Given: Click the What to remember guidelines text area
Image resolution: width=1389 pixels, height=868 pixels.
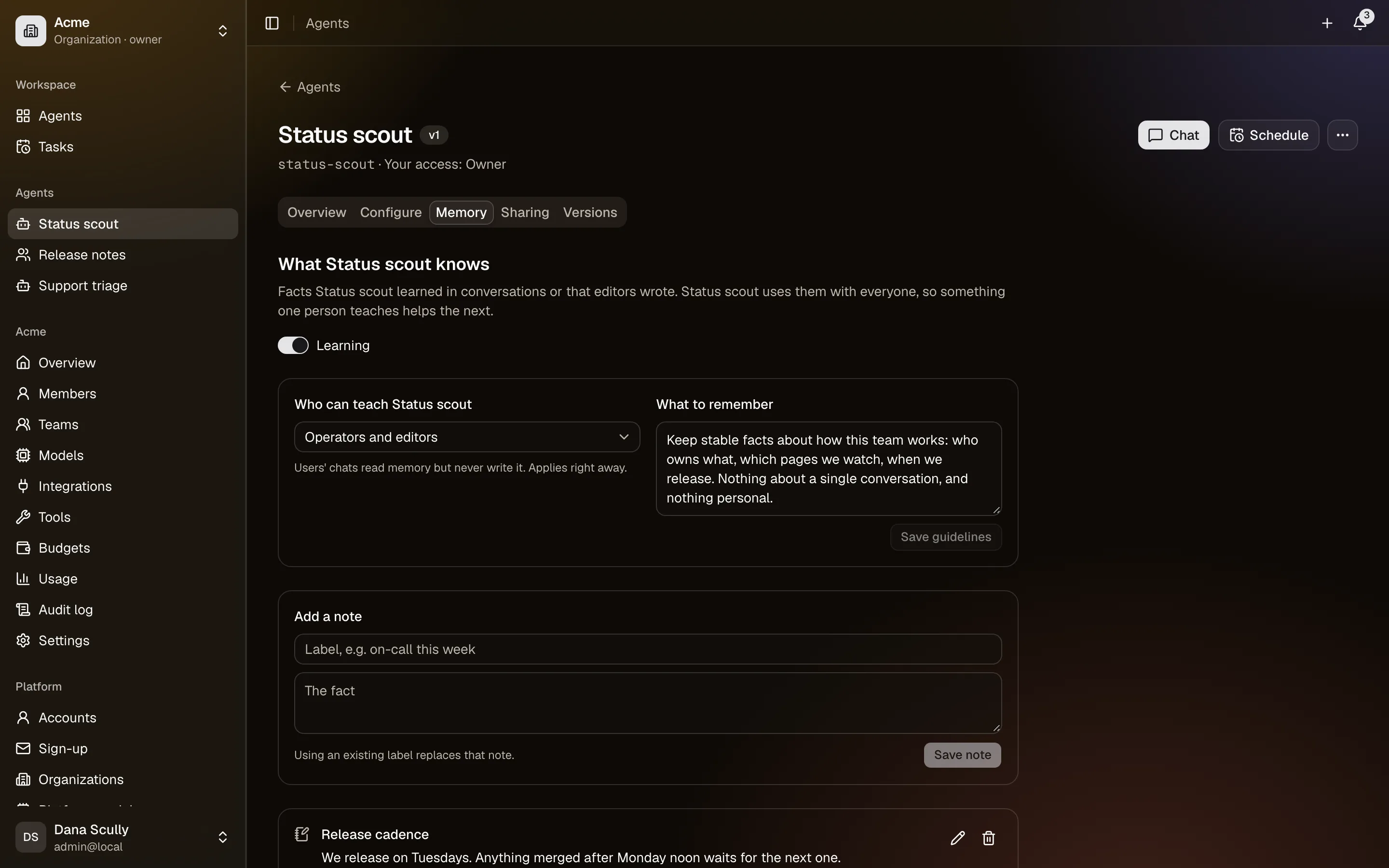Looking at the screenshot, I should pos(828,469).
